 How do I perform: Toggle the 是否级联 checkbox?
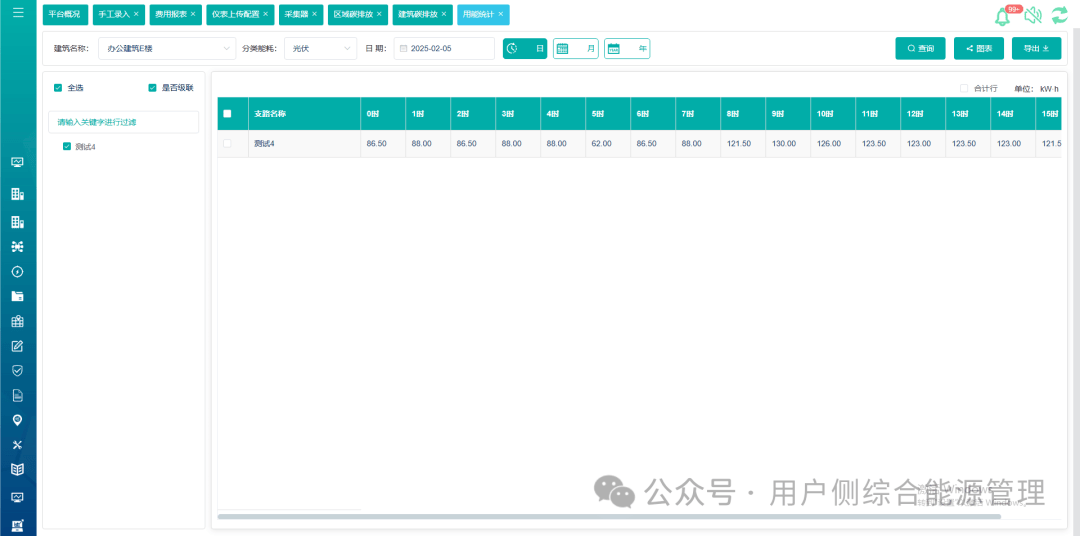click(152, 87)
